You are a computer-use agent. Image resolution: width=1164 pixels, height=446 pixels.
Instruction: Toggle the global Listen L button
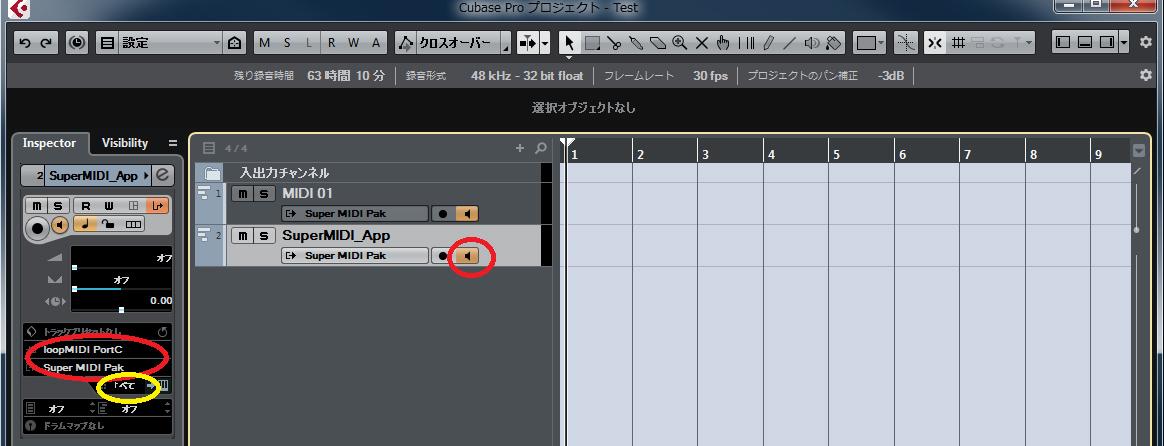click(309, 43)
